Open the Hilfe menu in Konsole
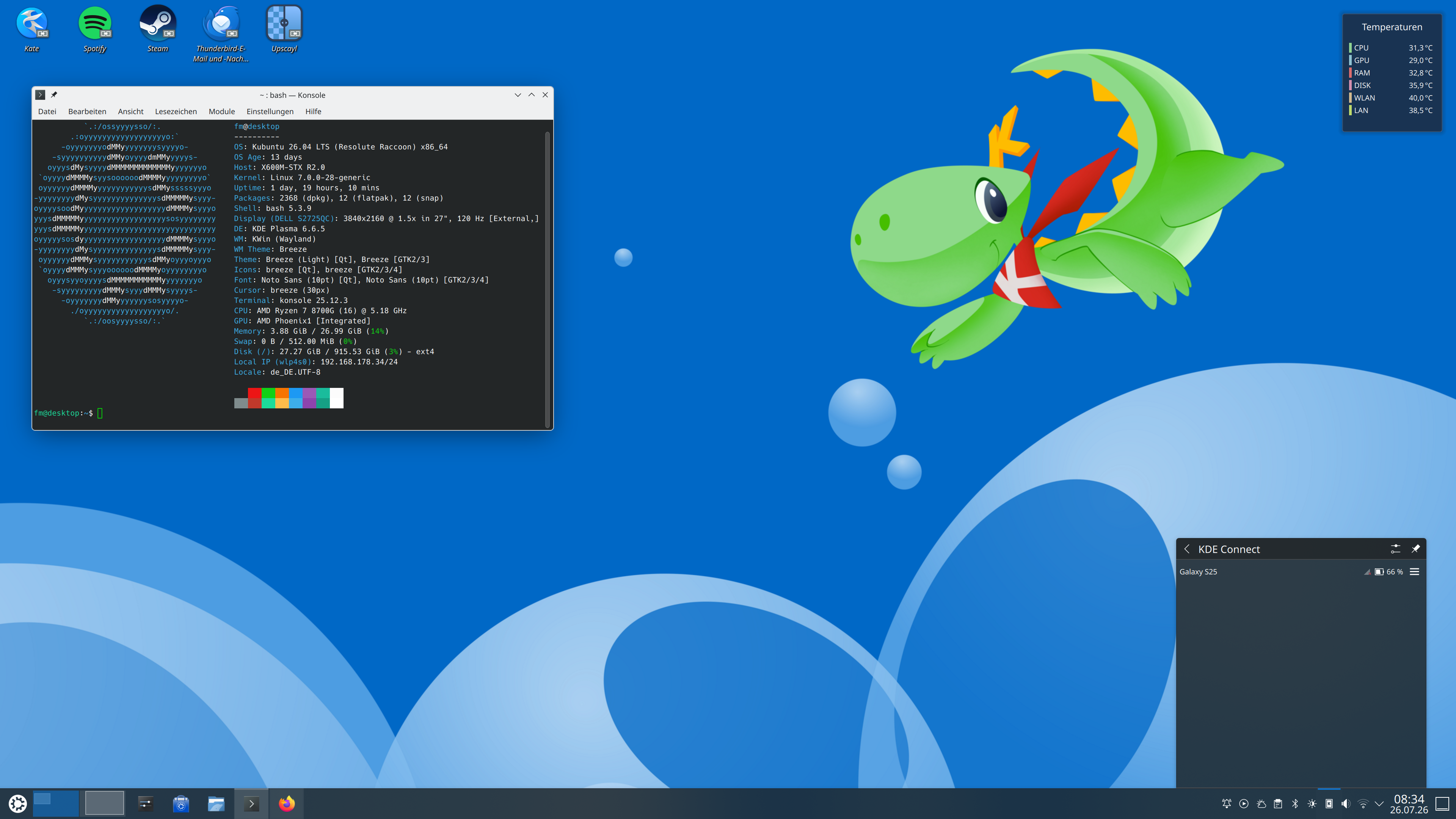This screenshot has width=1456, height=819. click(x=313, y=111)
